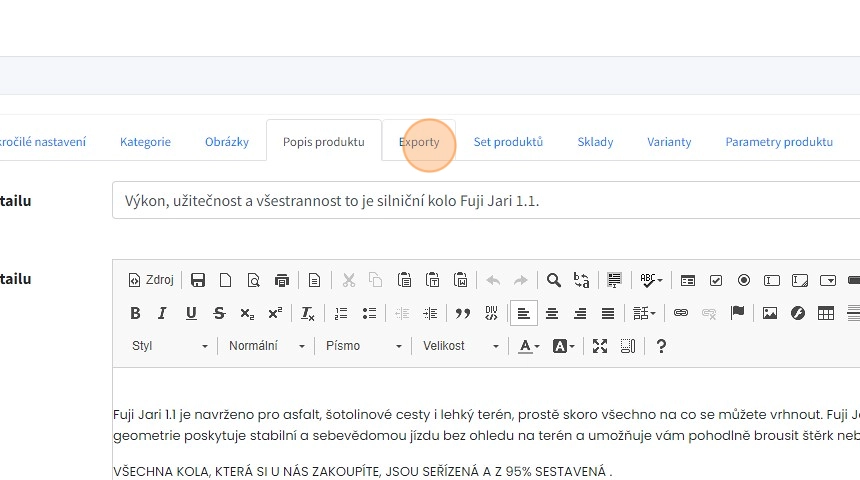Open the Velikost font size dropdown

(460, 346)
